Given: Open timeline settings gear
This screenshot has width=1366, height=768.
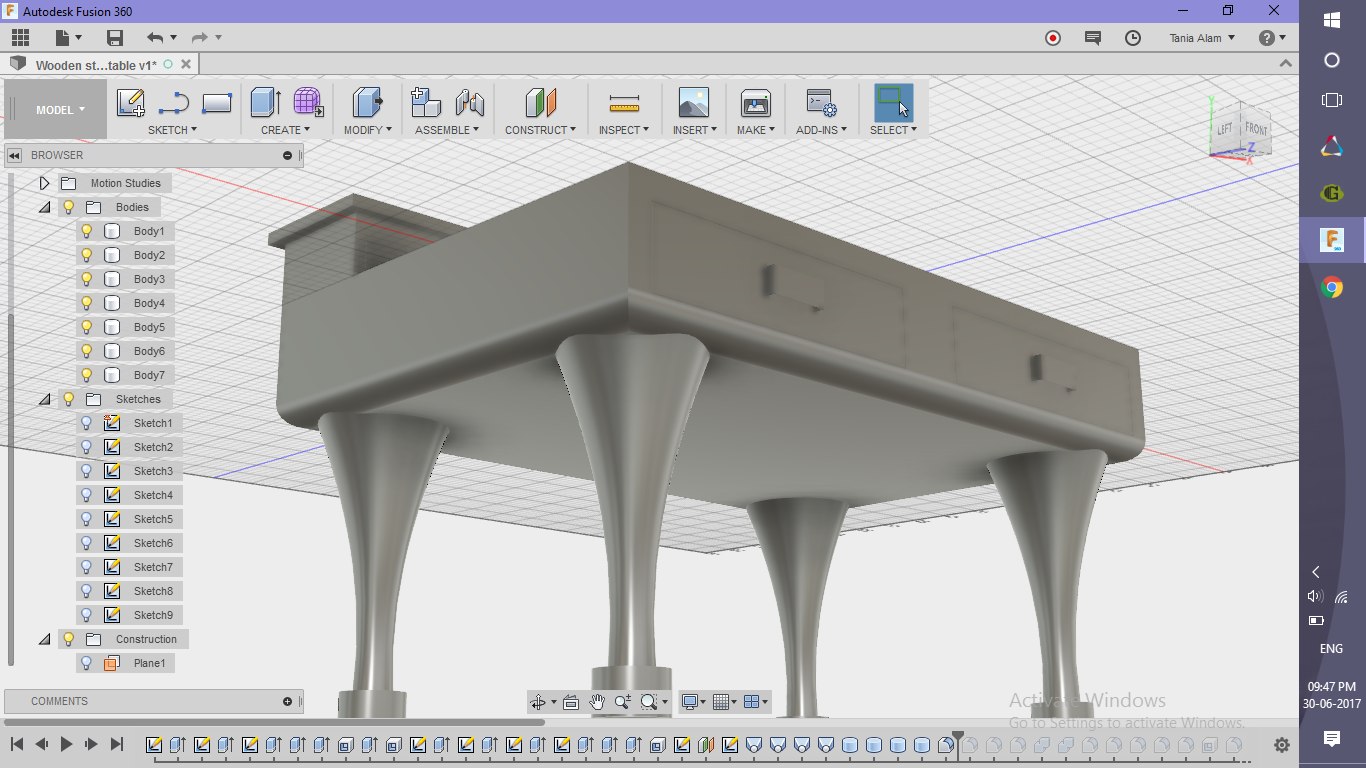Looking at the screenshot, I should click(x=1282, y=745).
